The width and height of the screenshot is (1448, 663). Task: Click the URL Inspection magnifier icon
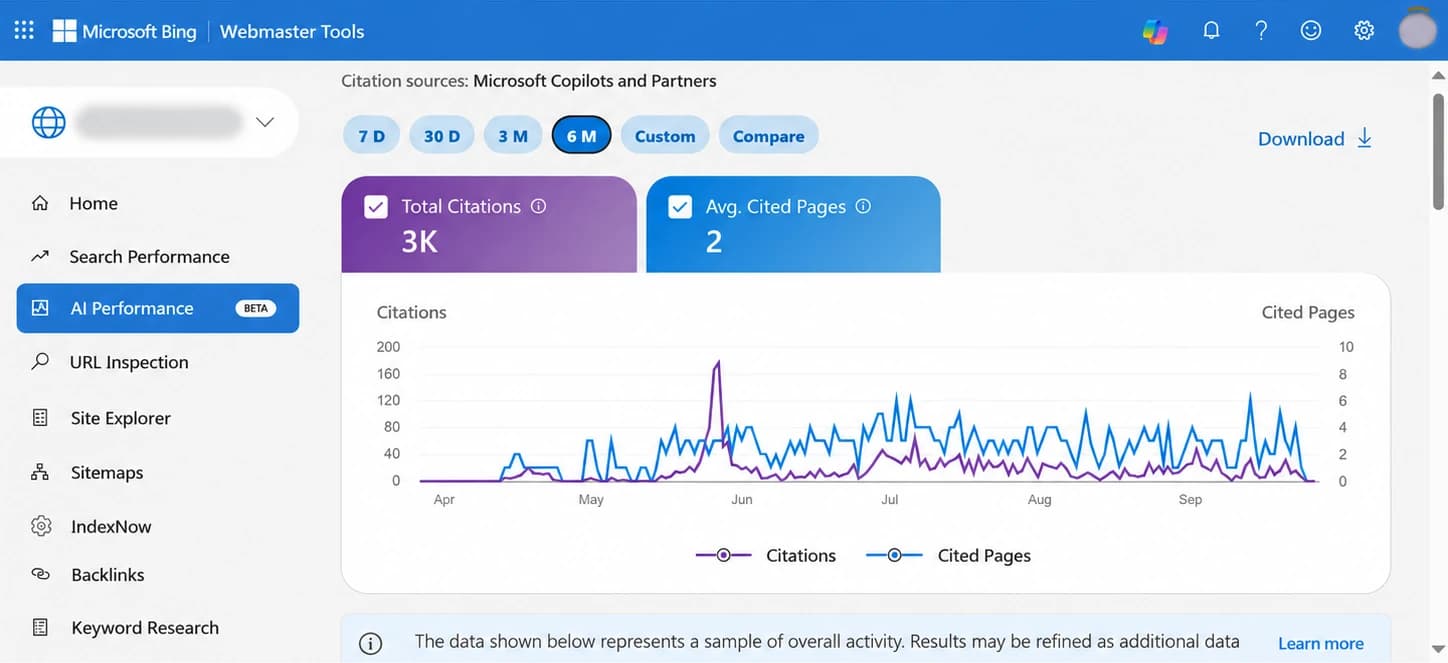pos(40,361)
